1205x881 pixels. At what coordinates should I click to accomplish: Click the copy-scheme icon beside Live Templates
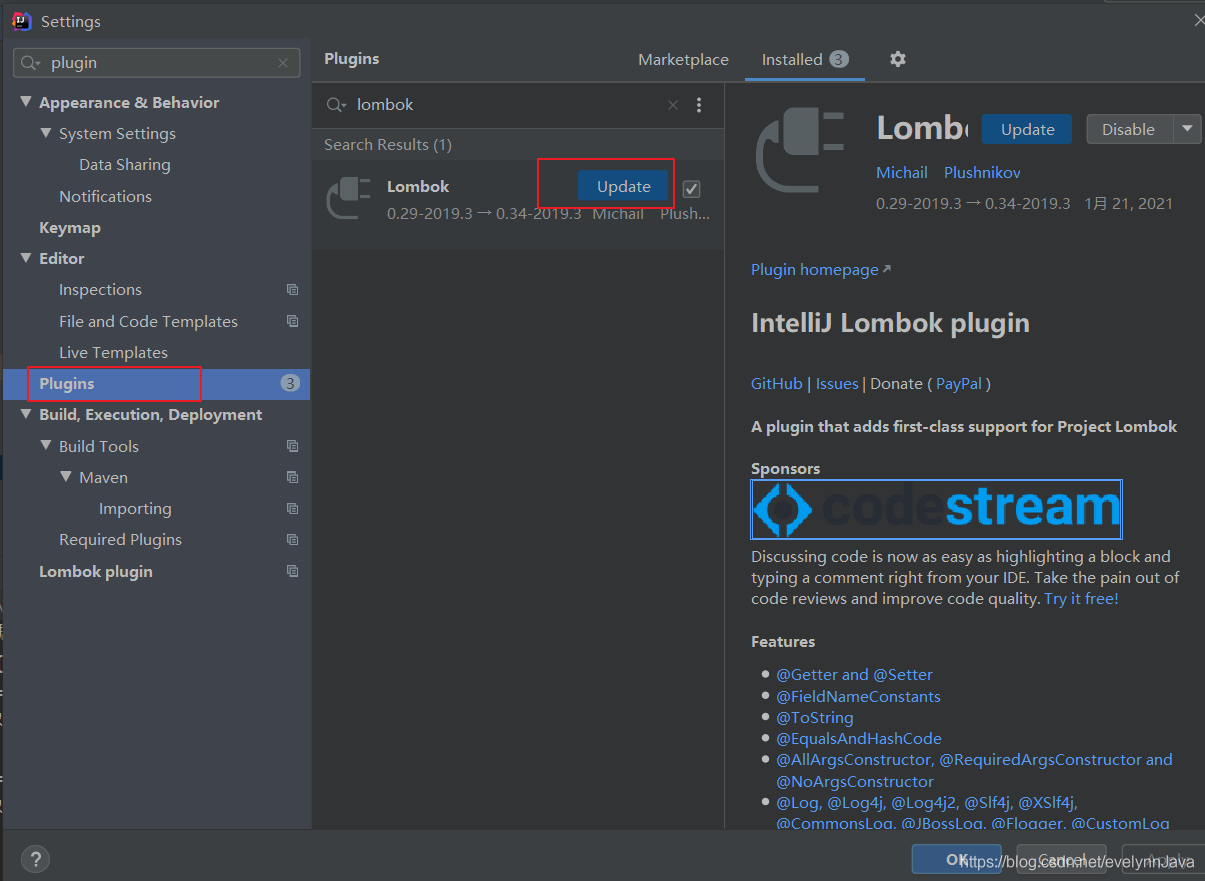point(292,352)
